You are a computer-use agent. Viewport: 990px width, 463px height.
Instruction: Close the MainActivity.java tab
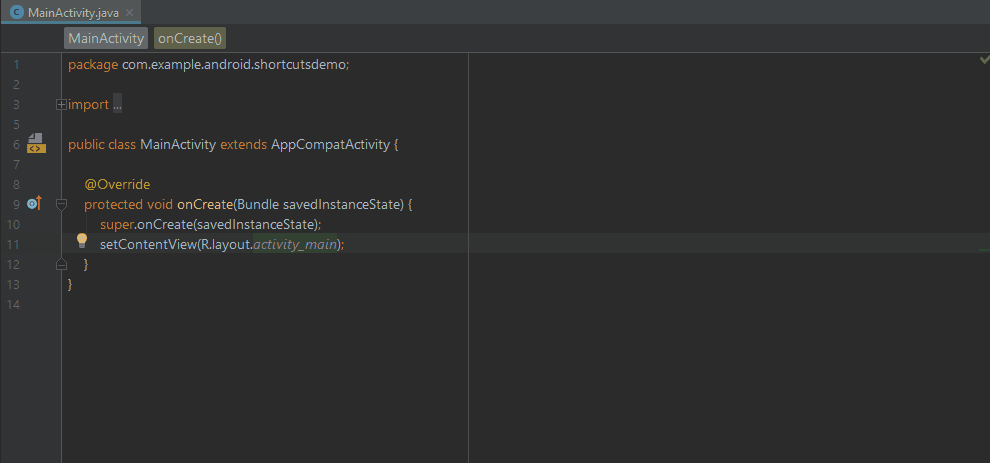pos(129,13)
